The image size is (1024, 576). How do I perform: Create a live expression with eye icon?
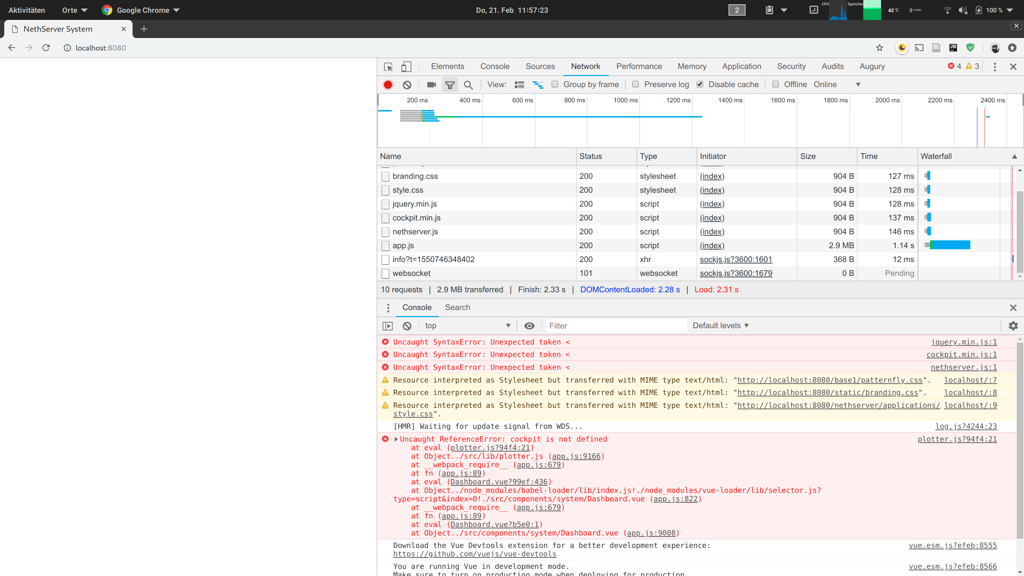tap(528, 325)
